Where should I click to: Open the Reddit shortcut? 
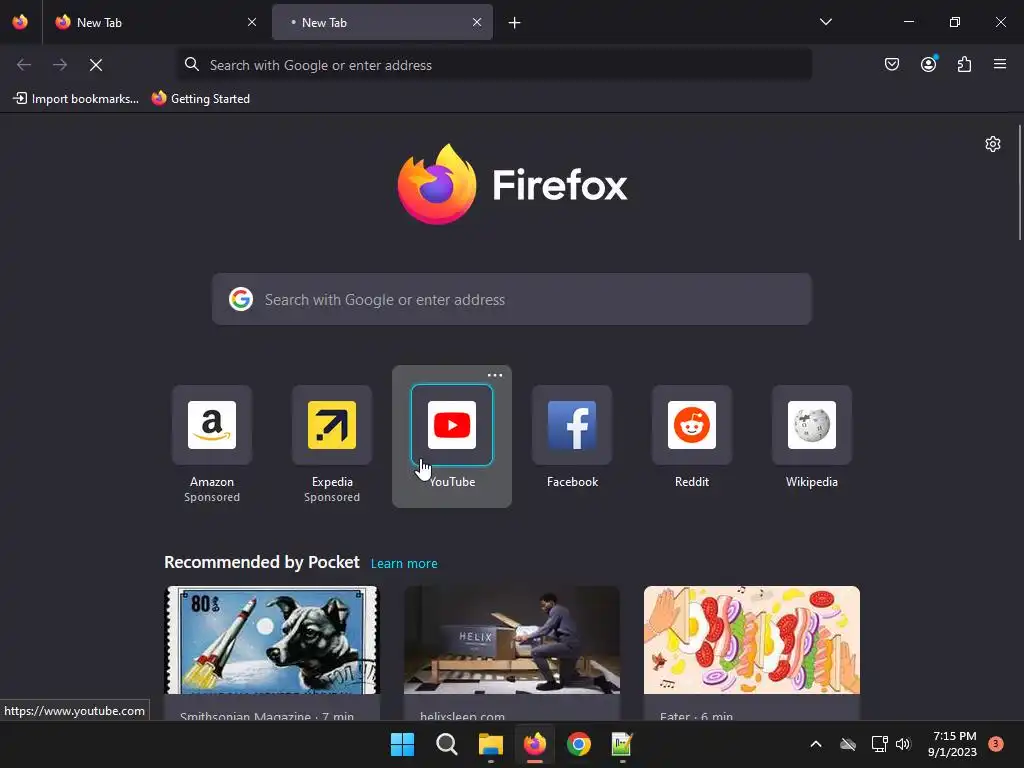692,436
